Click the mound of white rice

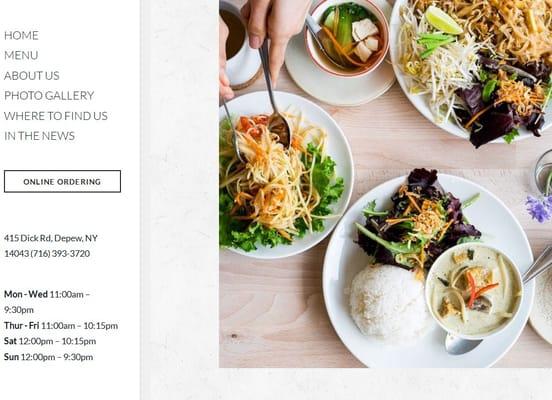pyautogui.click(x=387, y=303)
